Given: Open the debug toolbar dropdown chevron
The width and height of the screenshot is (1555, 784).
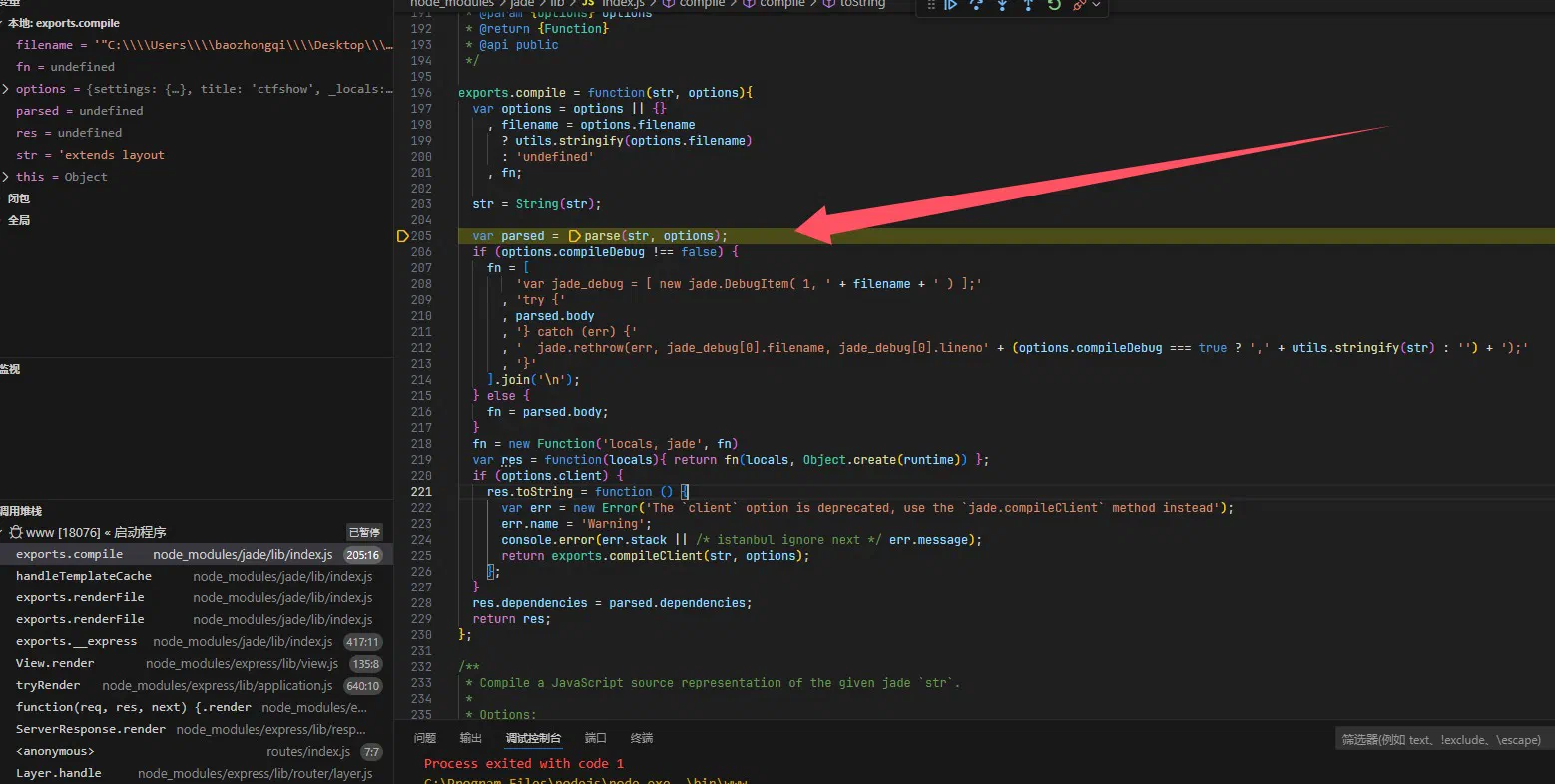Looking at the screenshot, I should pyautogui.click(x=1096, y=5).
